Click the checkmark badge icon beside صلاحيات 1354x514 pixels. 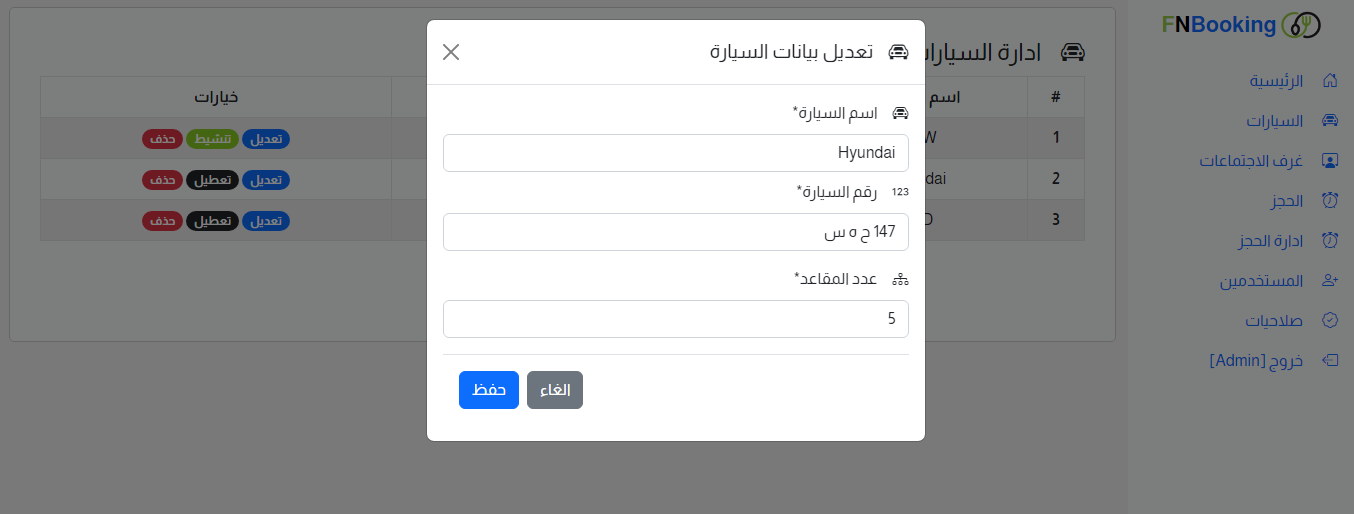[1330, 321]
